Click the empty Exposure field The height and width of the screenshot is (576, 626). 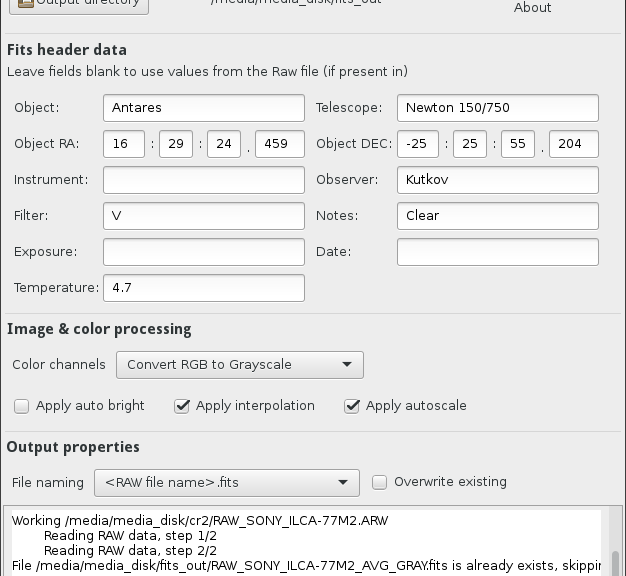pyautogui.click(x=203, y=252)
